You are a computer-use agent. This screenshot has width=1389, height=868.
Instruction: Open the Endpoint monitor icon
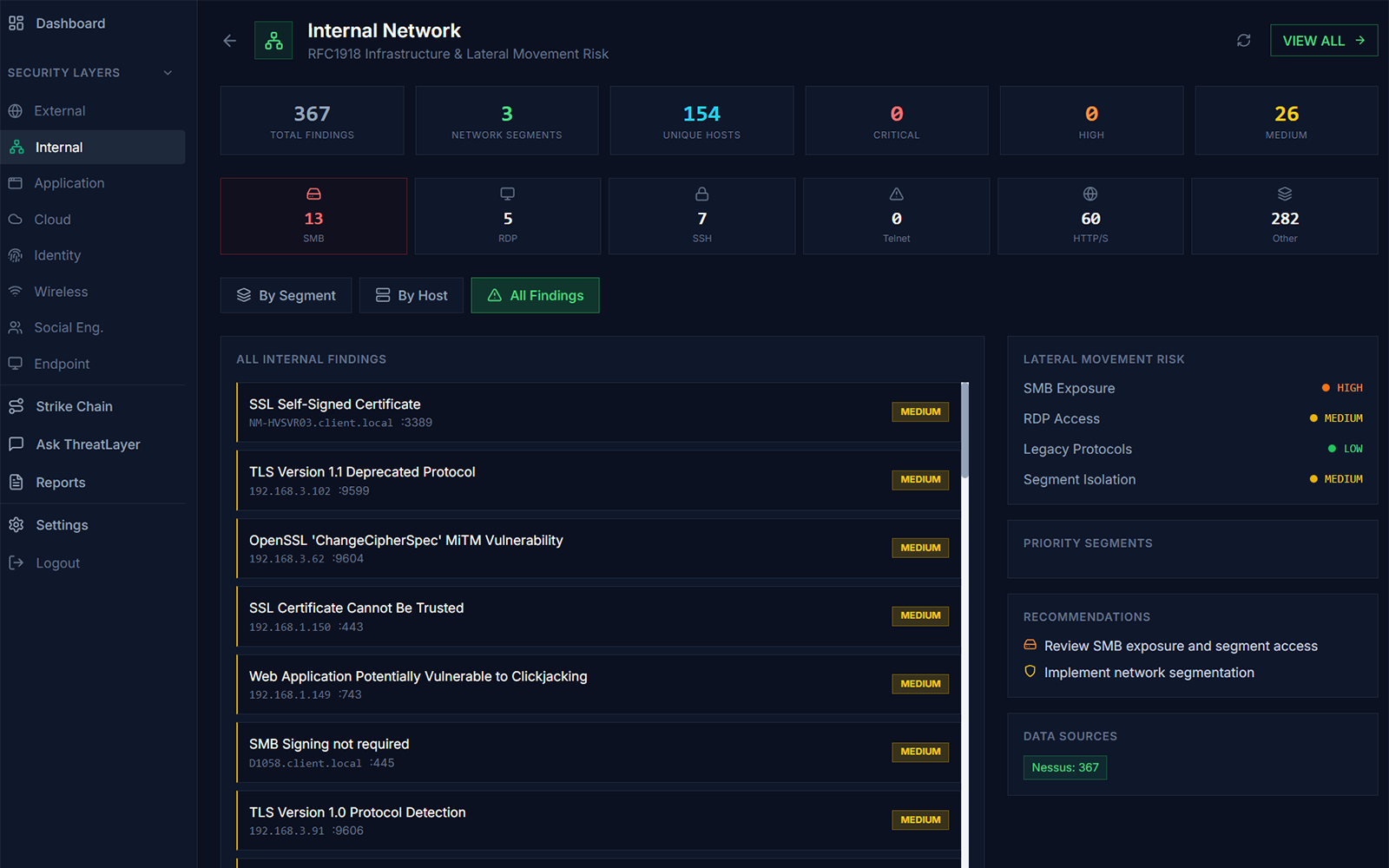[x=16, y=364]
